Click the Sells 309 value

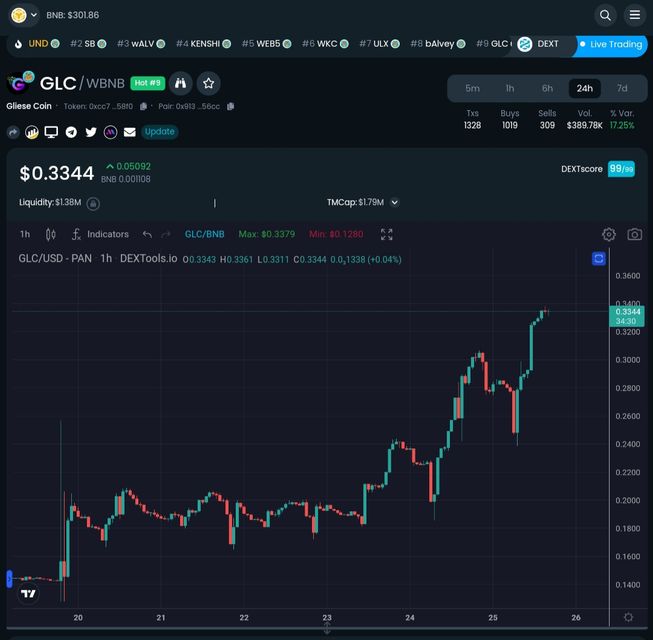547,125
